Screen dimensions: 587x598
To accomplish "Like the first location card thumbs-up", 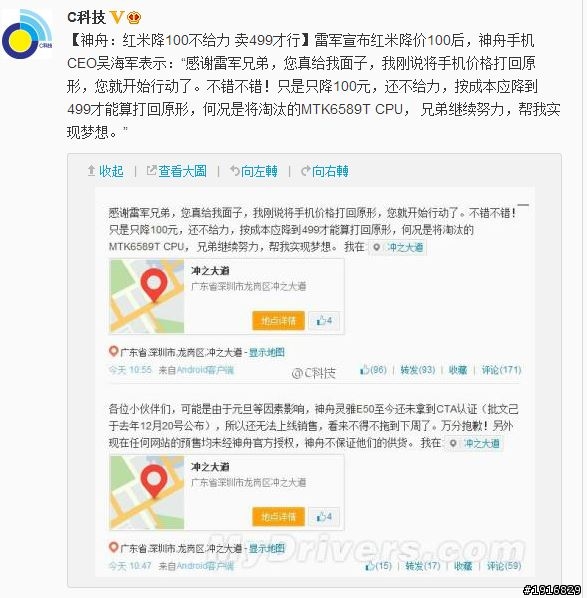I will tap(324, 321).
